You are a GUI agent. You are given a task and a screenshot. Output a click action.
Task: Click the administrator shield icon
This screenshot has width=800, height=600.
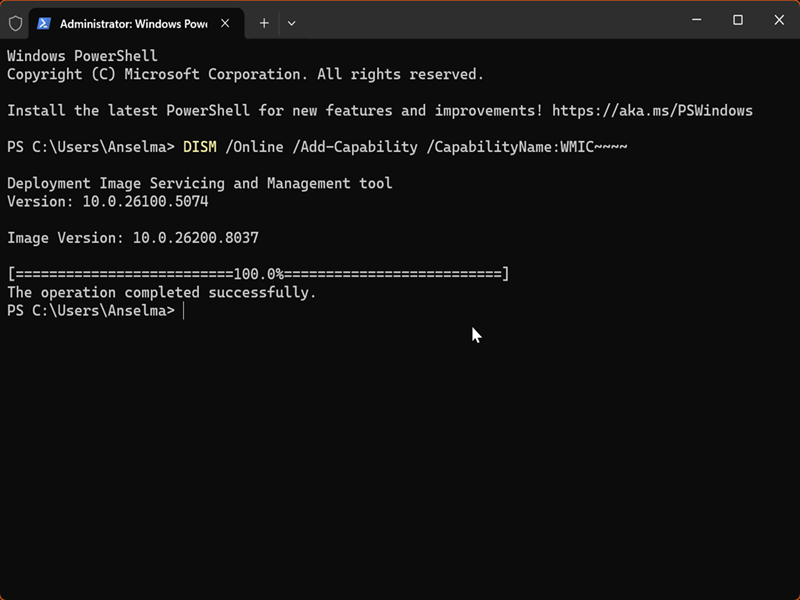(x=15, y=23)
